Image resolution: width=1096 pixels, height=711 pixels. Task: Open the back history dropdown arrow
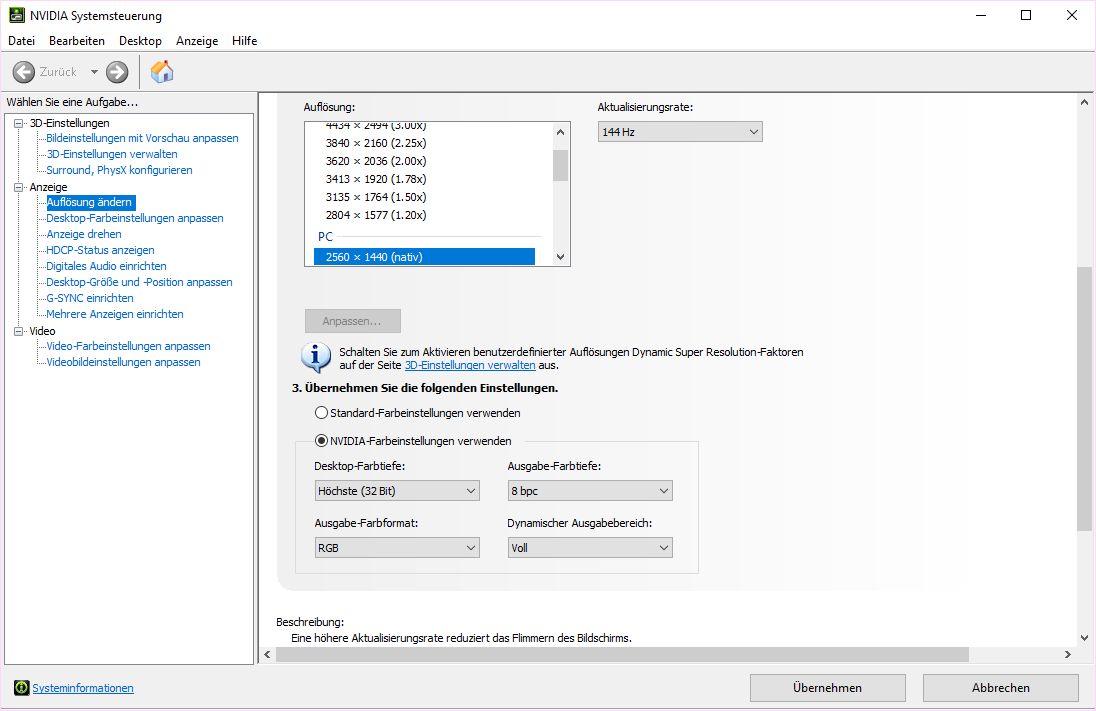(x=94, y=72)
